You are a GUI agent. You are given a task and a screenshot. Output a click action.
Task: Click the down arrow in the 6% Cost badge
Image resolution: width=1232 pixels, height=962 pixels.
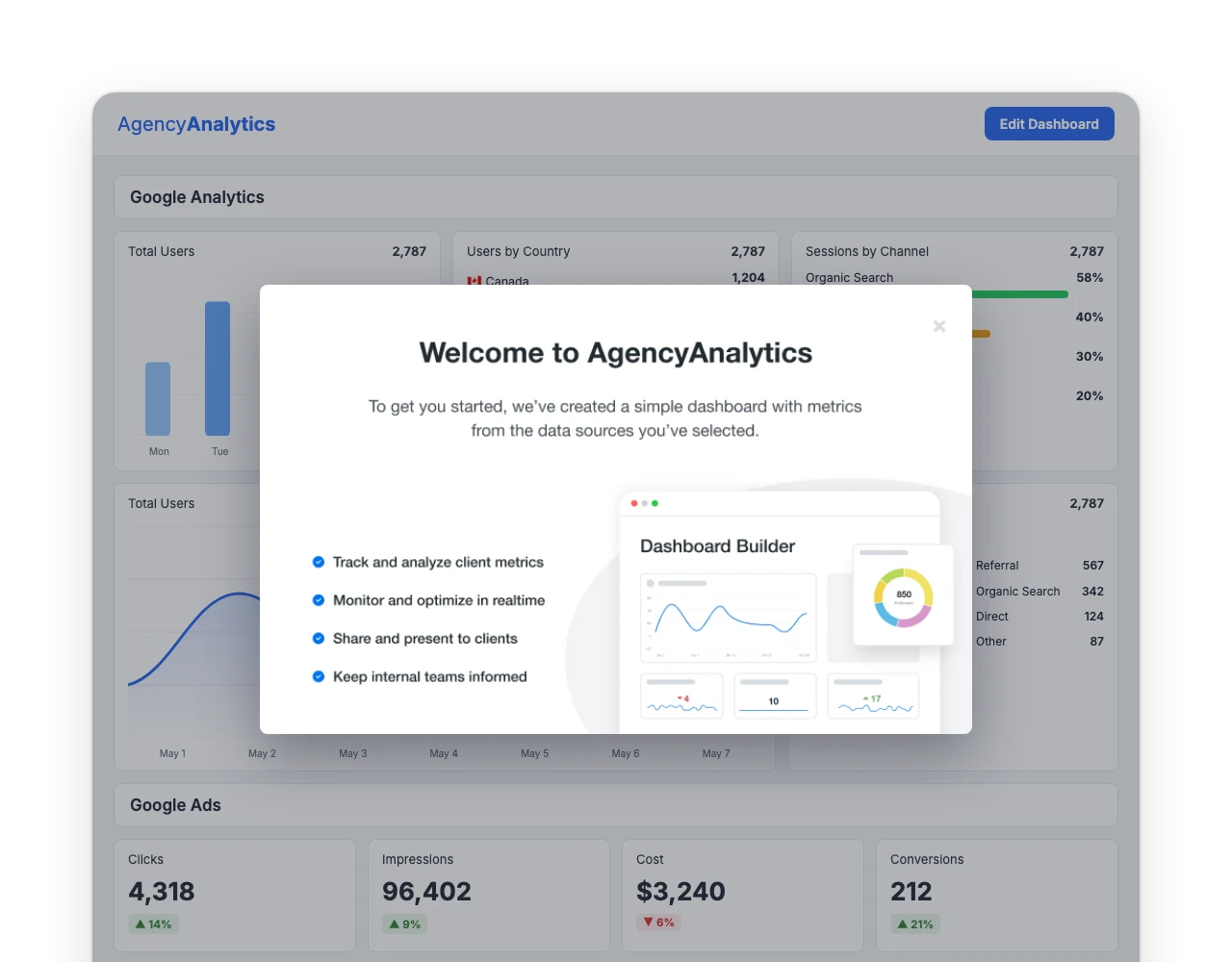point(649,923)
